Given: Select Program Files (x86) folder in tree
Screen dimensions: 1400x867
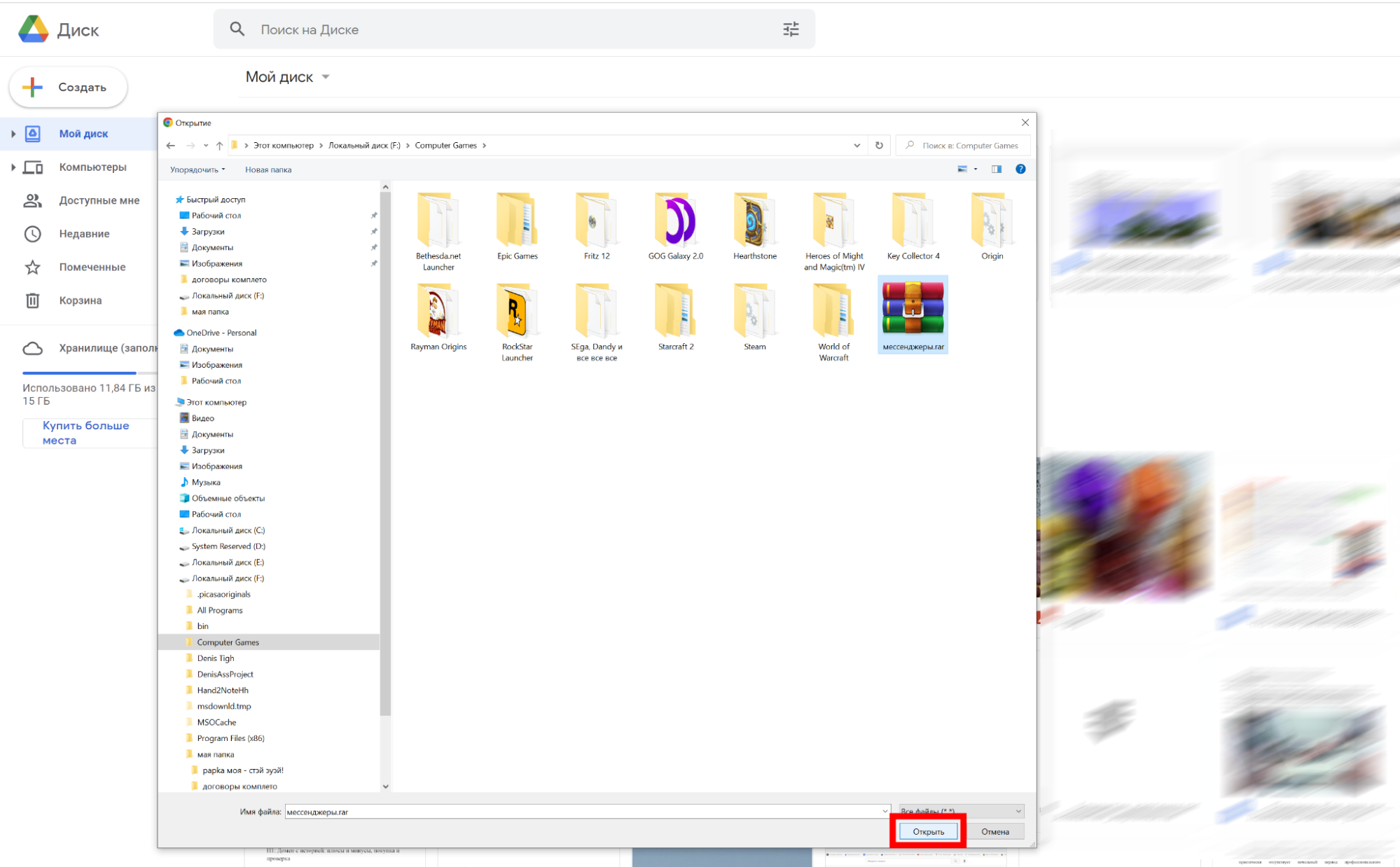Looking at the screenshot, I should (230, 738).
